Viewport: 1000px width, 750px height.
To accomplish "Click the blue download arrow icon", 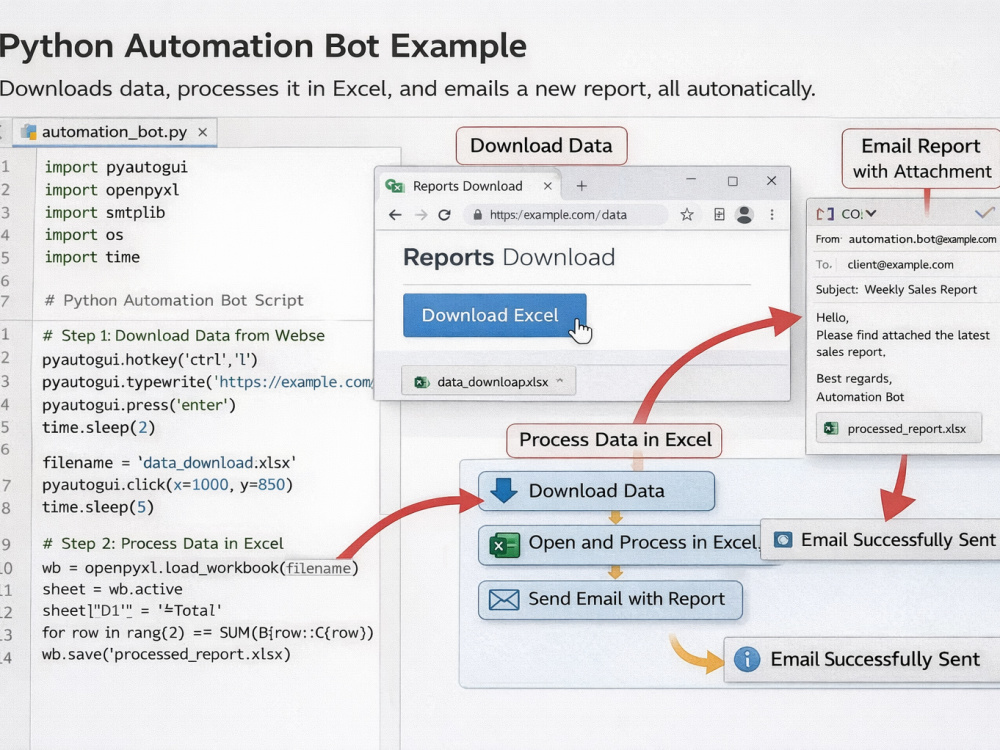I will point(504,490).
